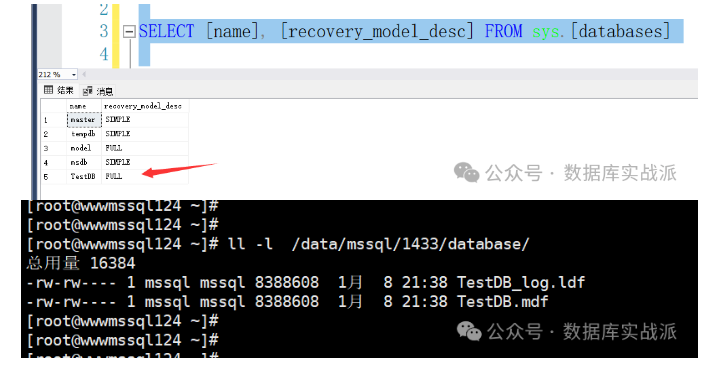Click the horizontal scrollbar left arrow

coord(84,74)
